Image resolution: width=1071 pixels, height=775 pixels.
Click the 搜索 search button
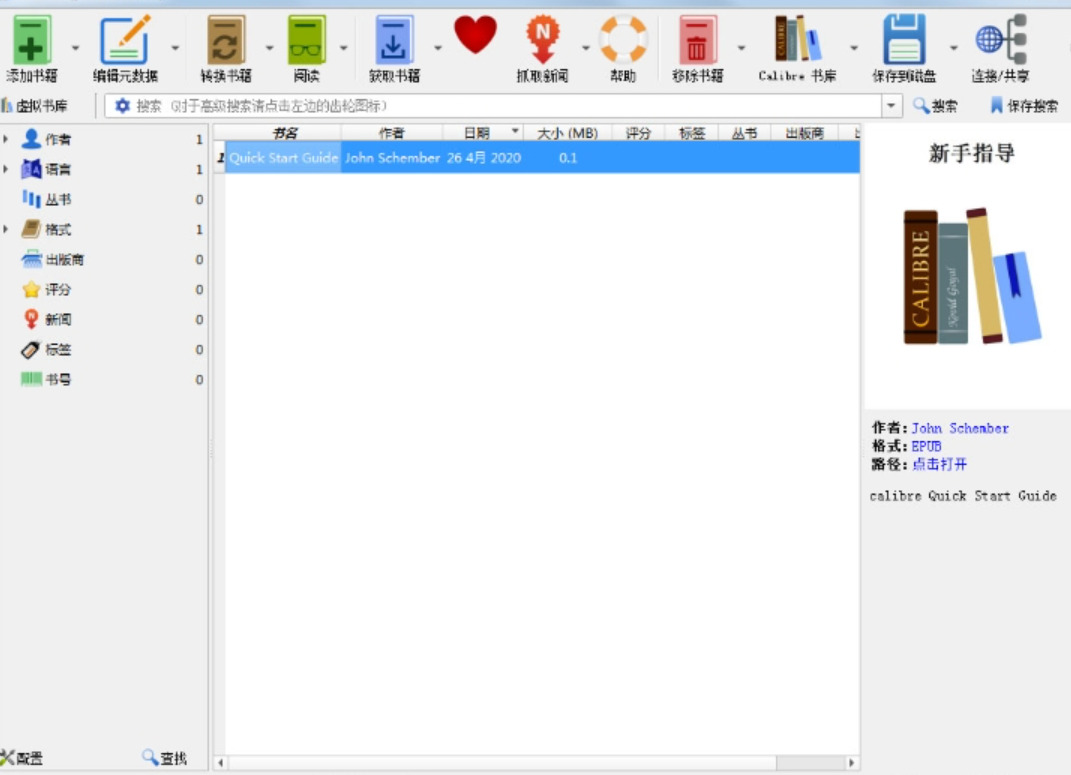pyautogui.click(x=935, y=106)
